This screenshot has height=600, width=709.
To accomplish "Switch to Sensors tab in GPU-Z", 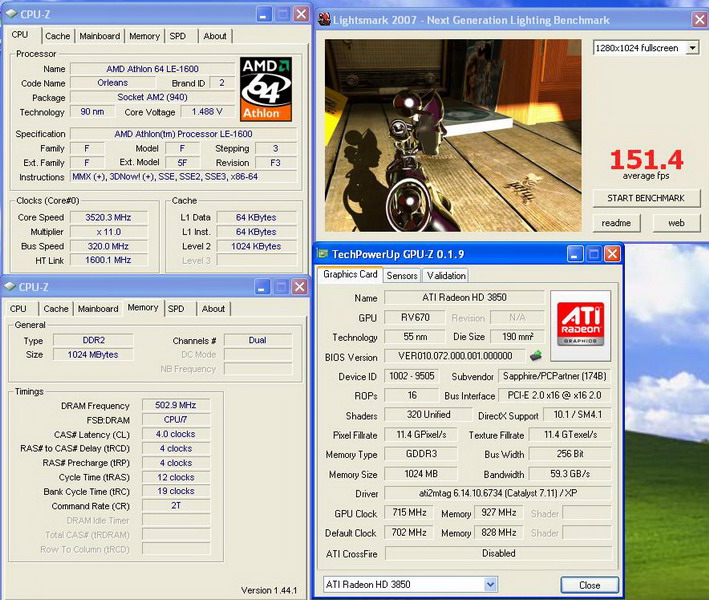I will tap(402, 275).
